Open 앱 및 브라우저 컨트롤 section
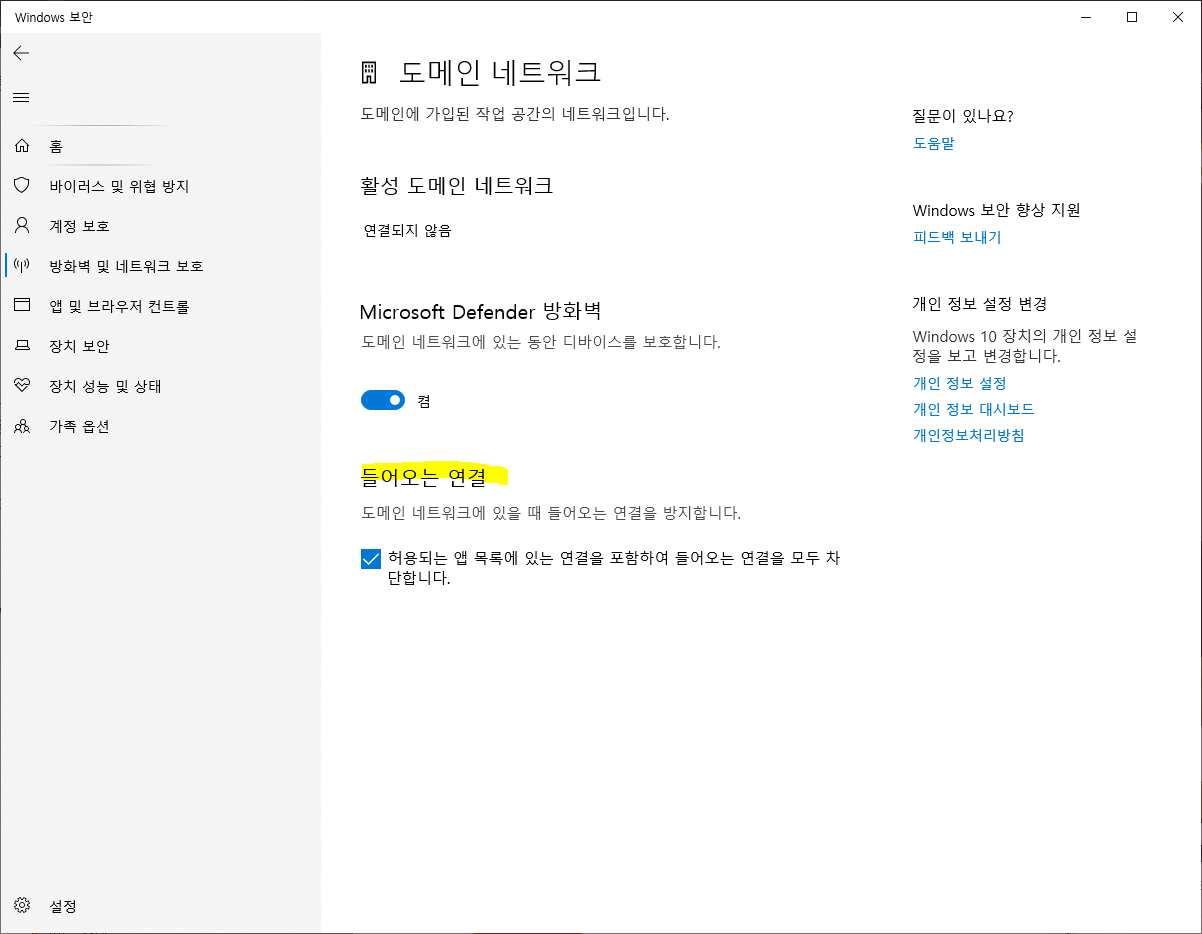1202x934 pixels. click(119, 306)
